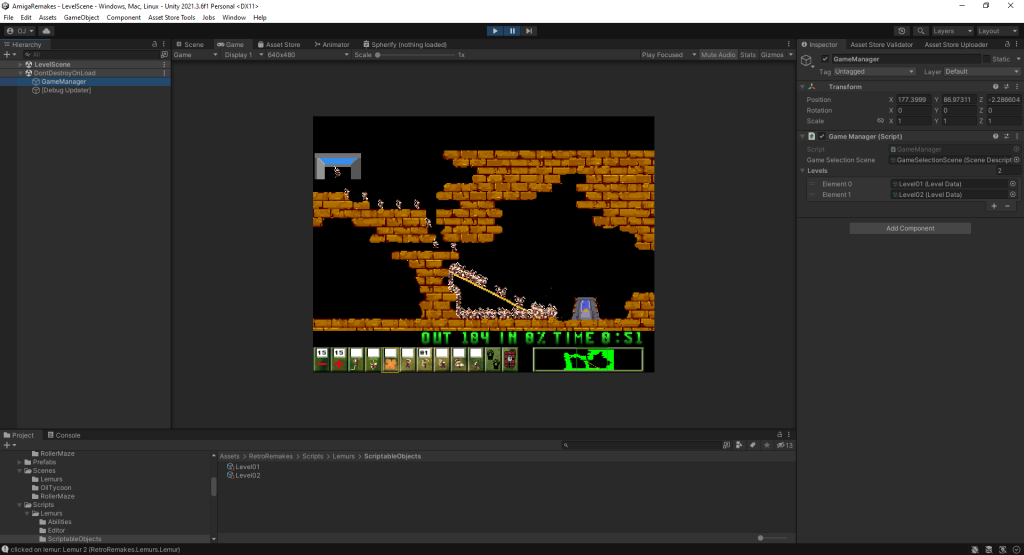The image size is (1024, 555).
Task: Toggle hidden packages visibility showing 13
Action: [785, 445]
